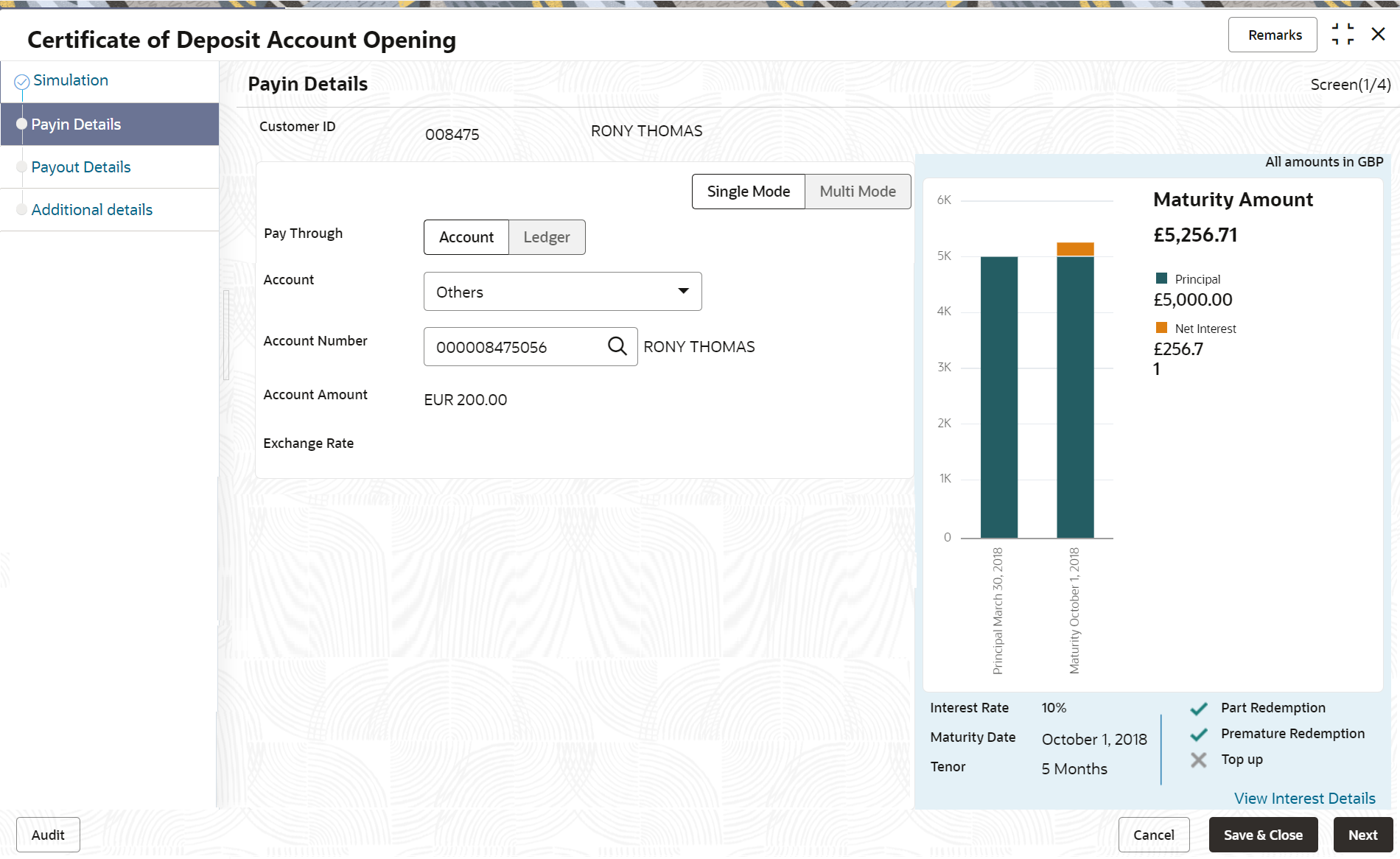Click the Account dropdown arrow
The width and height of the screenshot is (1400, 859).
click(x=684, y=291)
